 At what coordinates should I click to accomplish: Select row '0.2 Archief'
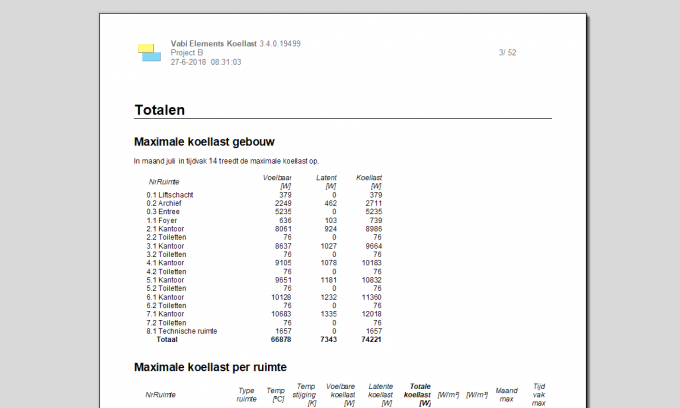click(264, 203)
